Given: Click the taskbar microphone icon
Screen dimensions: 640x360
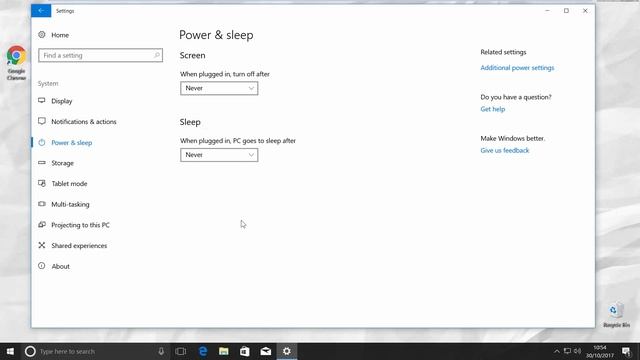Looking at the screenshot, I should 161,351.
